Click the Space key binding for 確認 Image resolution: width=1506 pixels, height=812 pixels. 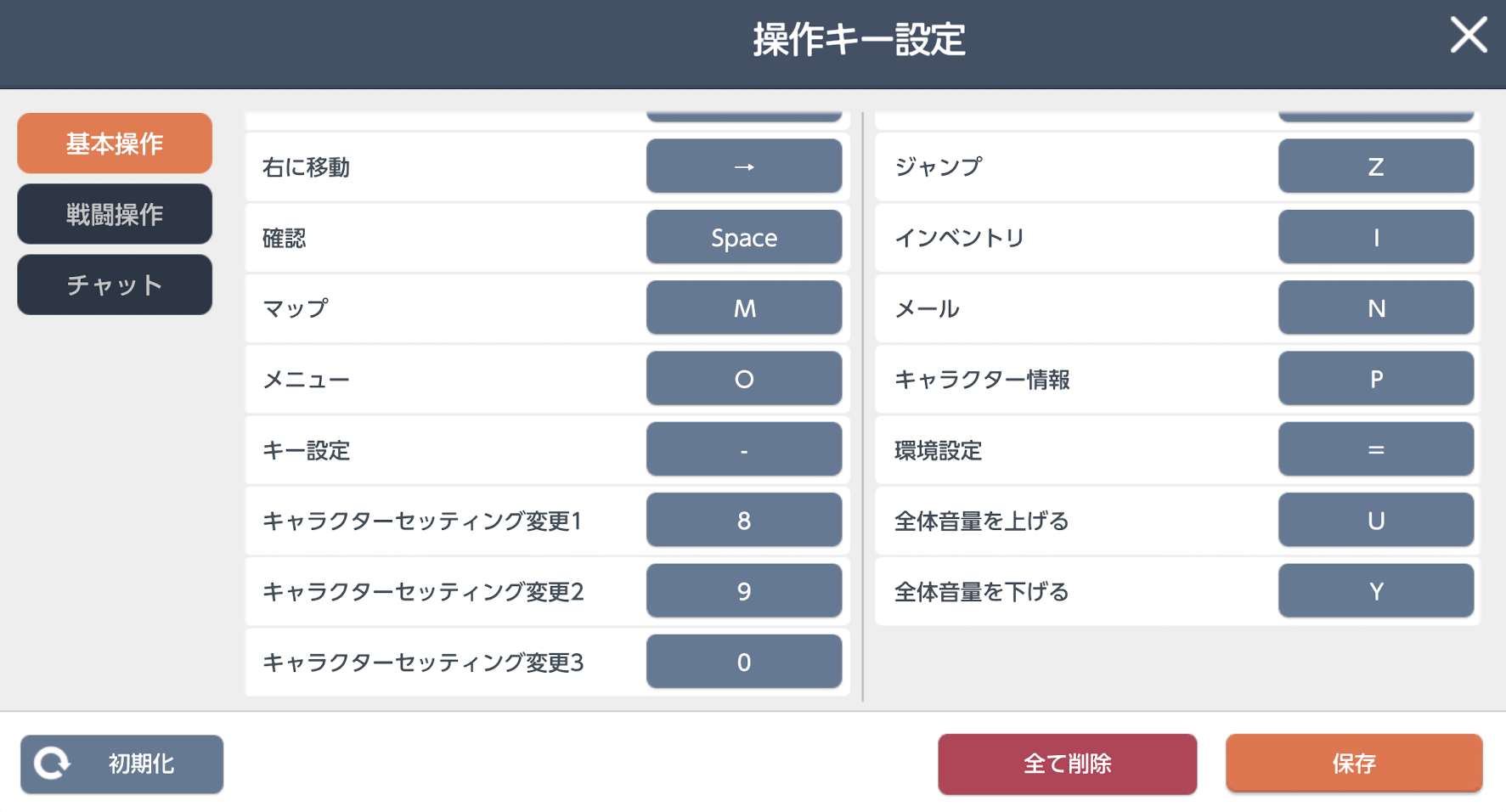744,237
